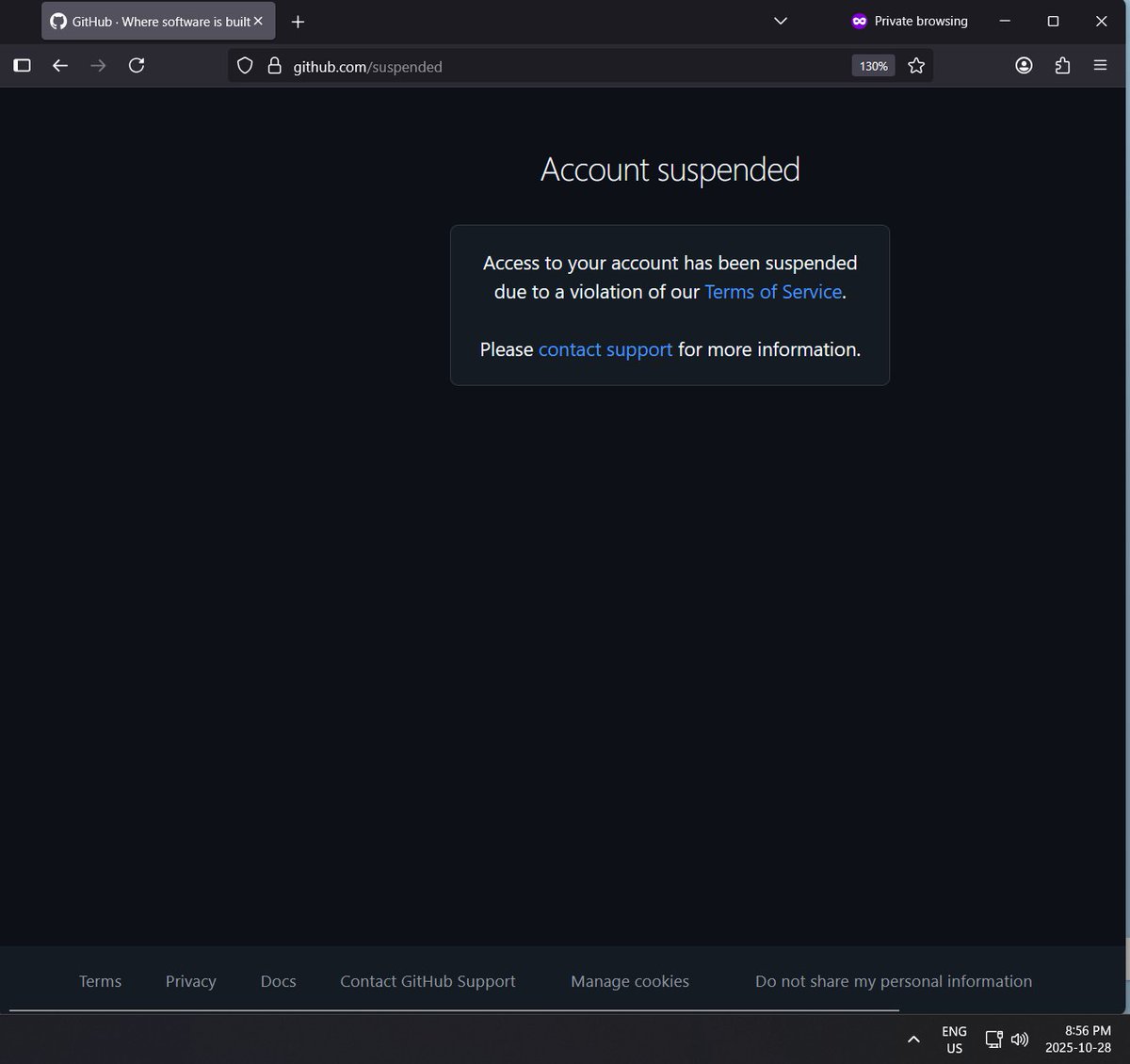Open the volume speaker tray icon
Image resolution: width=1130 pixels, height=1064 pixels.
tap(1020, 1040)
